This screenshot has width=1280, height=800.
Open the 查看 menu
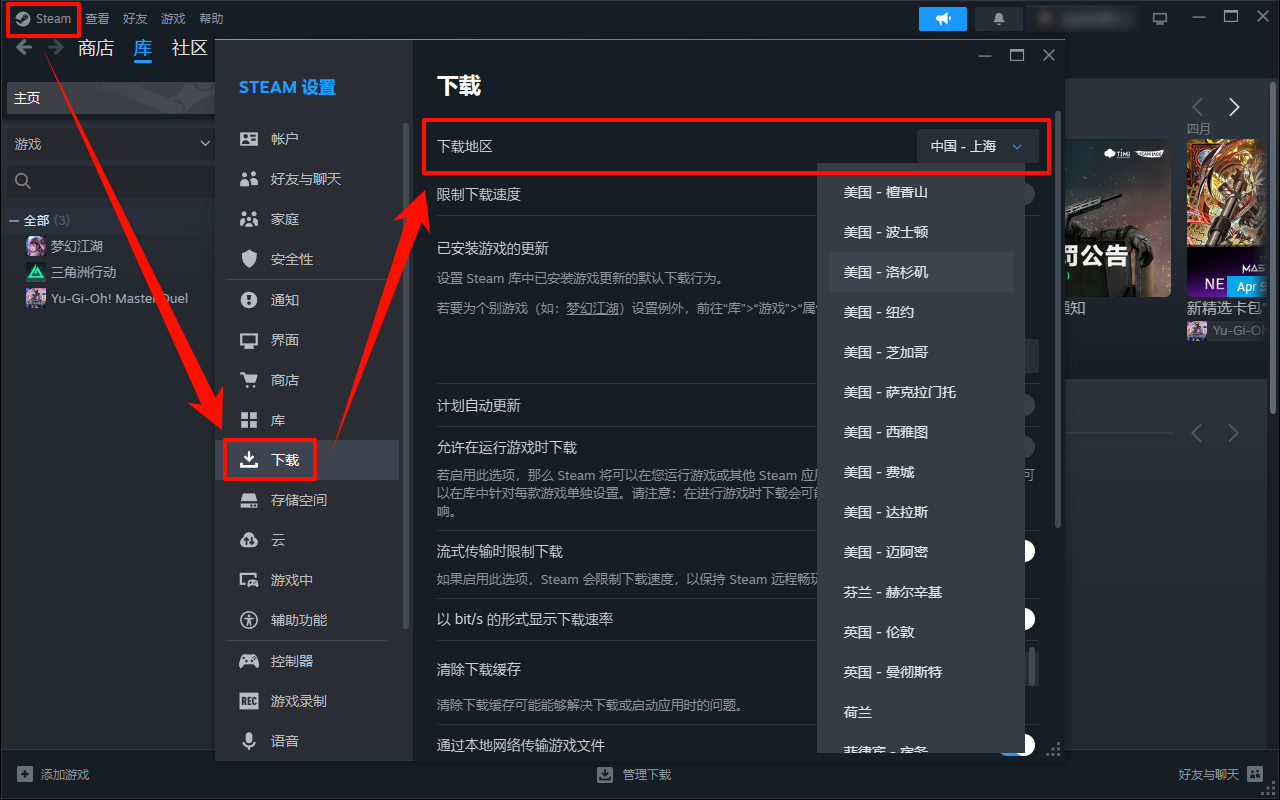[97, 19]
